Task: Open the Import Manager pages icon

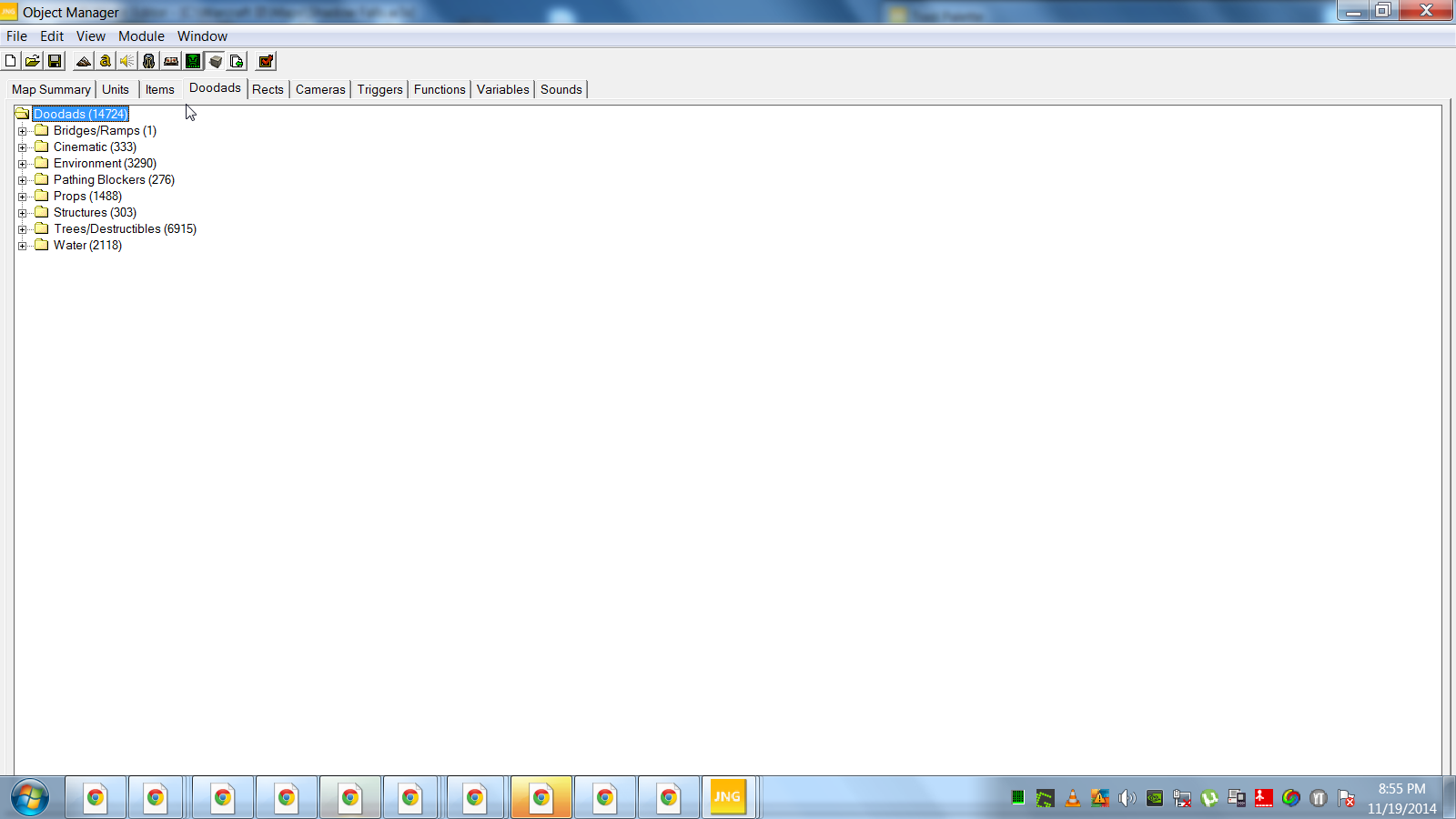Action: (x=238, y=61)
